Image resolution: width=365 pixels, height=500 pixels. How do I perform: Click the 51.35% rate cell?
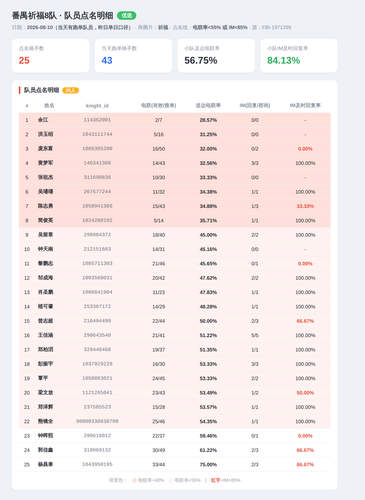coord(208,349)
